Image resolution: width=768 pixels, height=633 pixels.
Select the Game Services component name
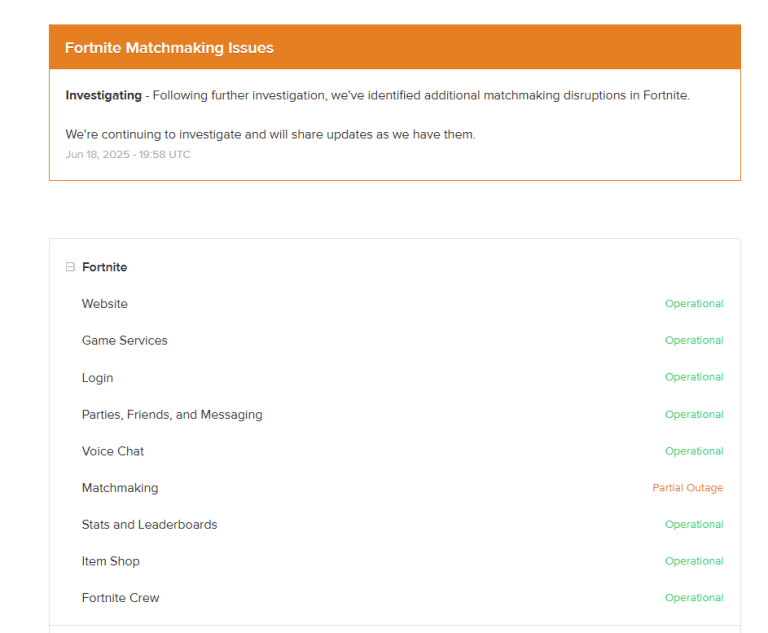pos(125,341)
